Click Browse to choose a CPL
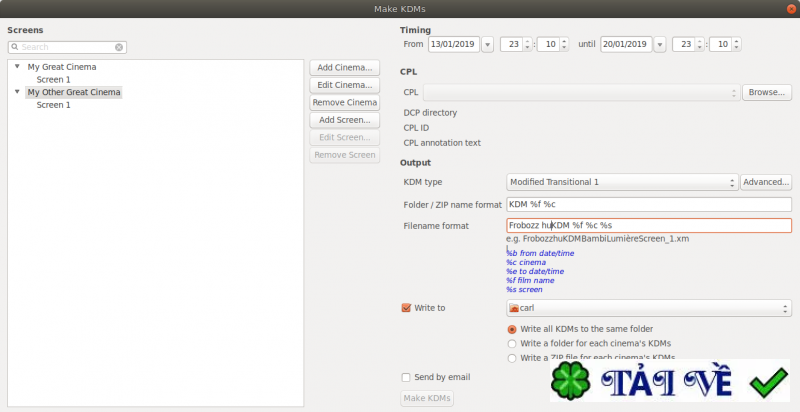 [x=767, y=92]
